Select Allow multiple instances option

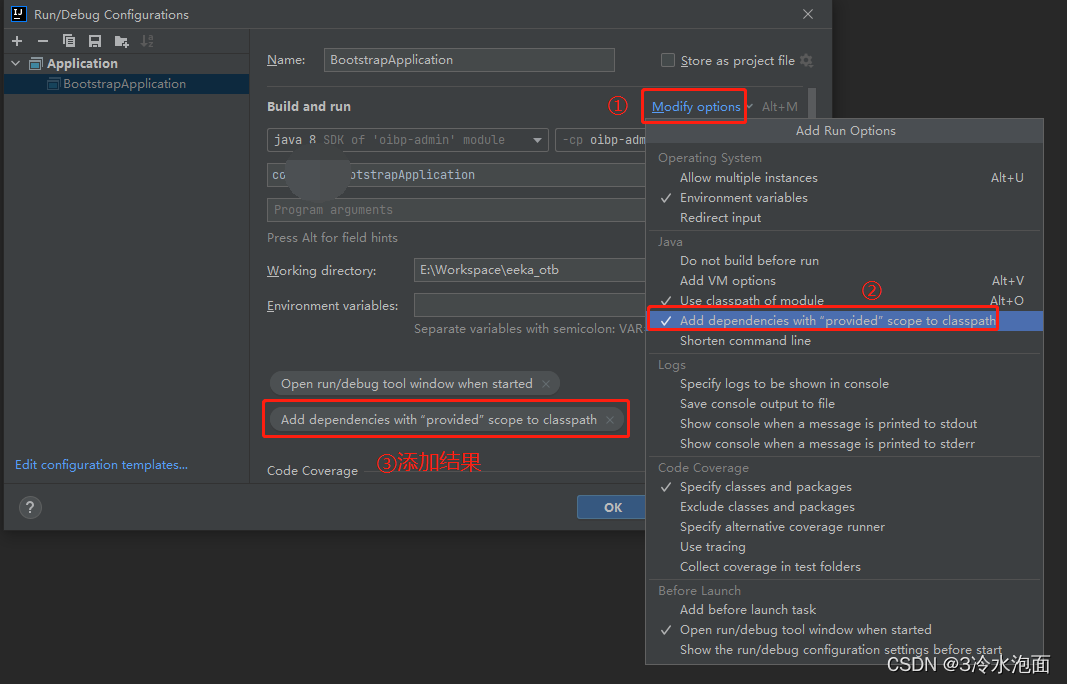[x=844, y=178]
